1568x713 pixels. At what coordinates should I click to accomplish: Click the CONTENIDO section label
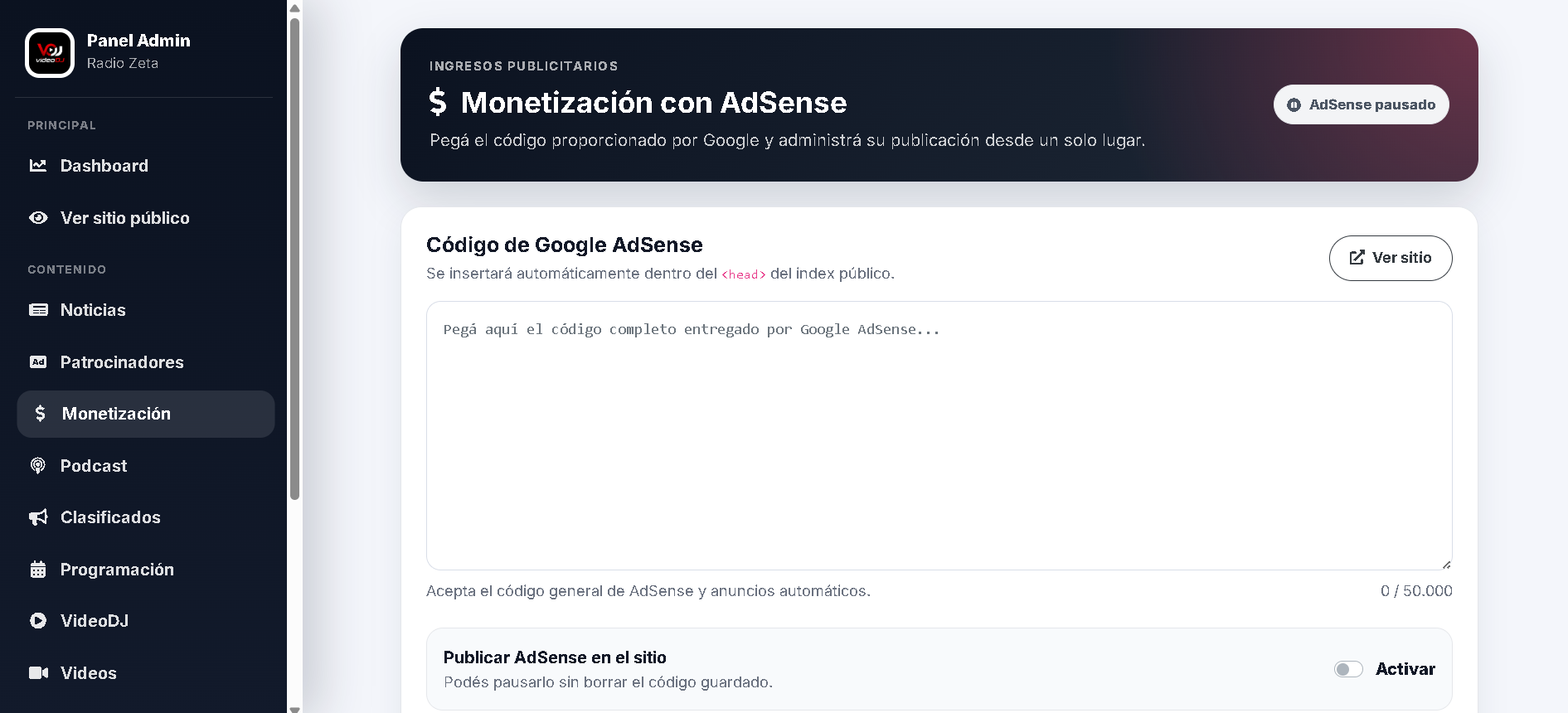click(67, 269)
